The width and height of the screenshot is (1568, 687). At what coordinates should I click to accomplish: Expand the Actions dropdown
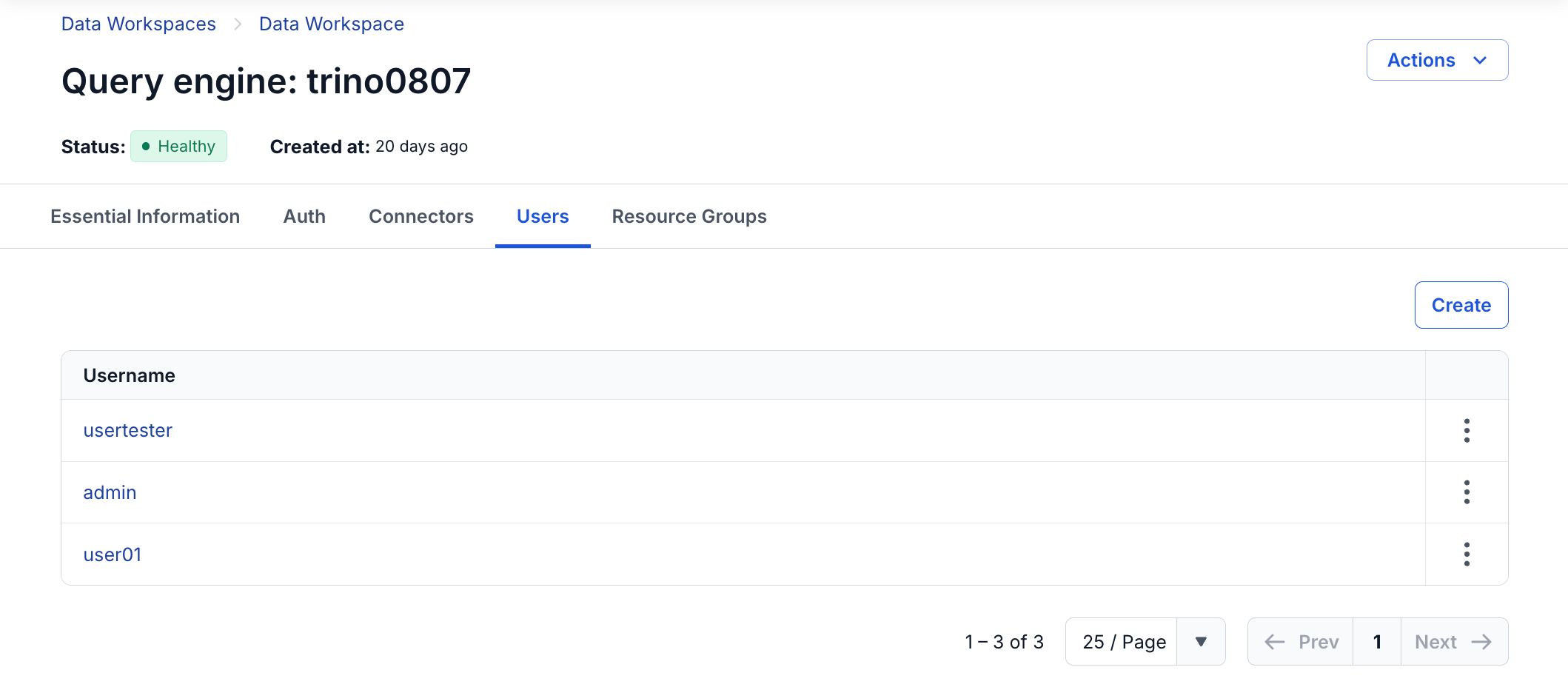1437,60
